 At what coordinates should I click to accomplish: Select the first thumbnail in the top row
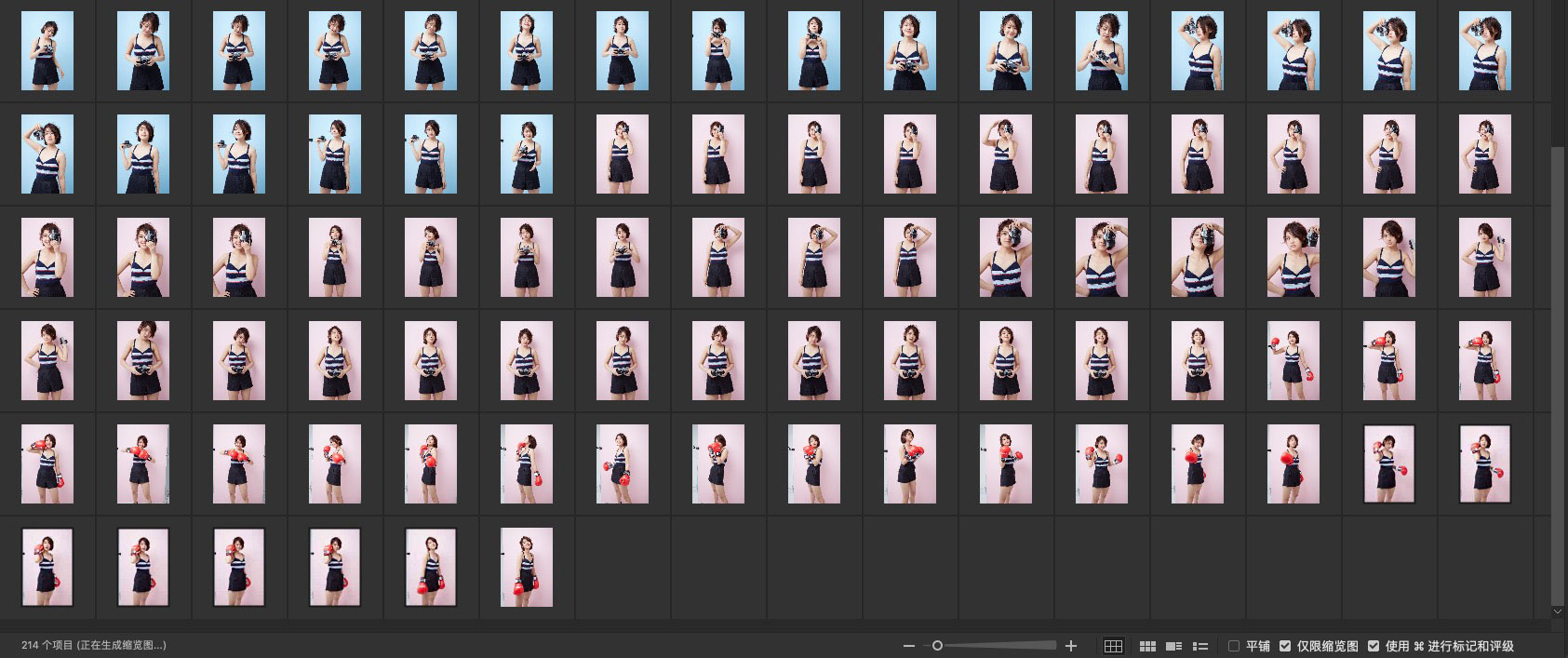pos(47,51)
